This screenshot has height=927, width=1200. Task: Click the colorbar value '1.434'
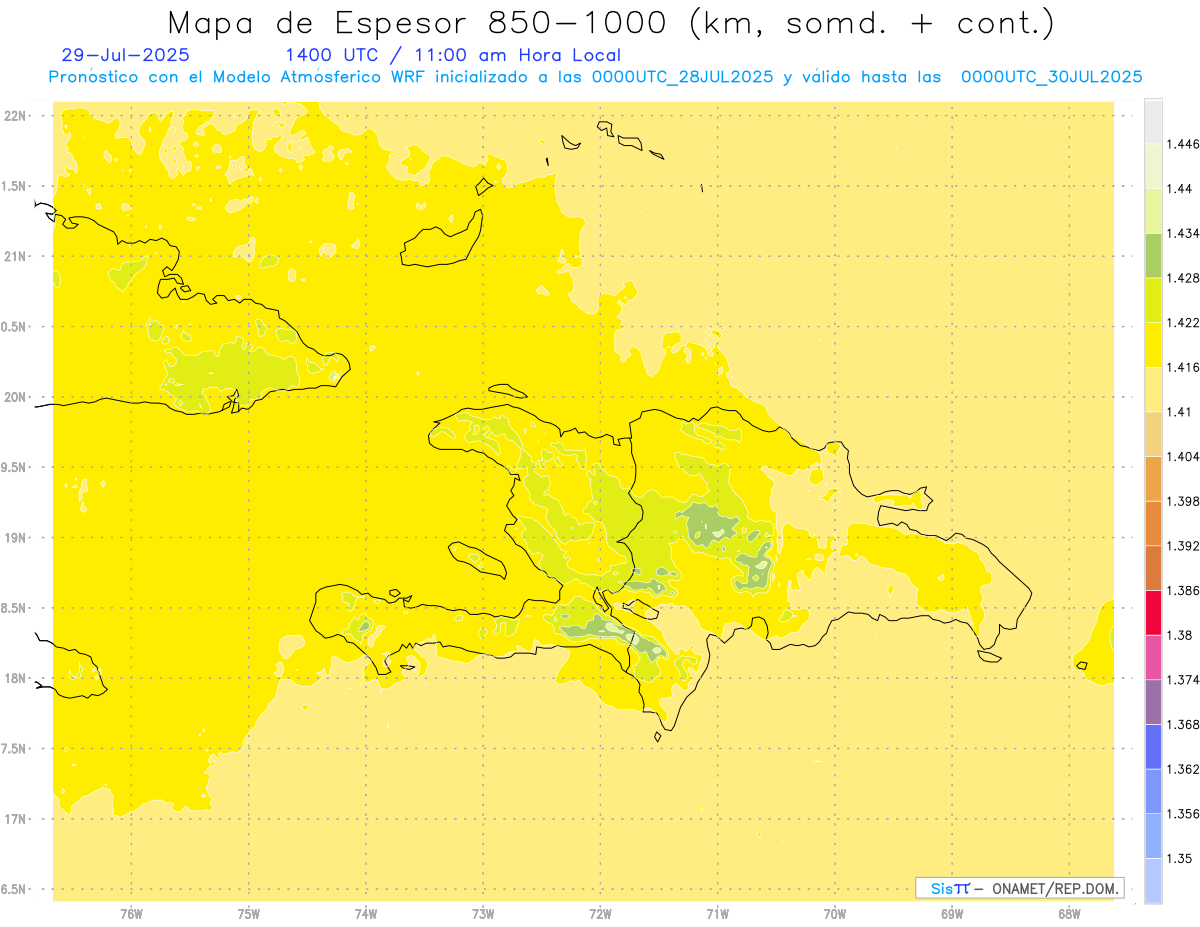(1183, 233)
